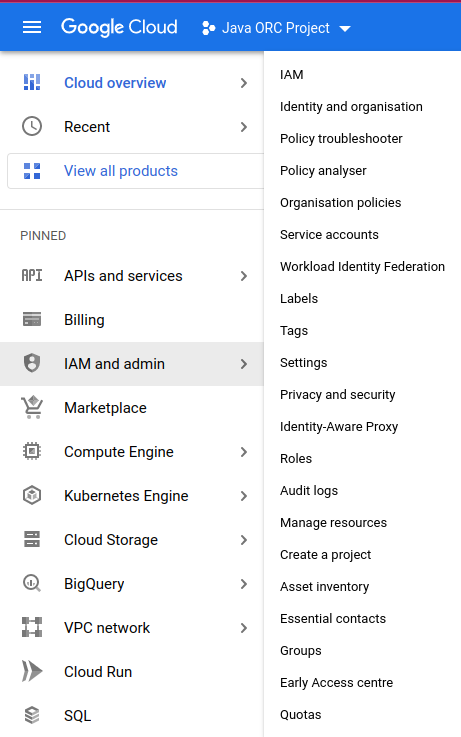This screenshot has width=461, height=737.
Task: Click the BigQuery magnifier icon
Action: click(x=32, y=584)
